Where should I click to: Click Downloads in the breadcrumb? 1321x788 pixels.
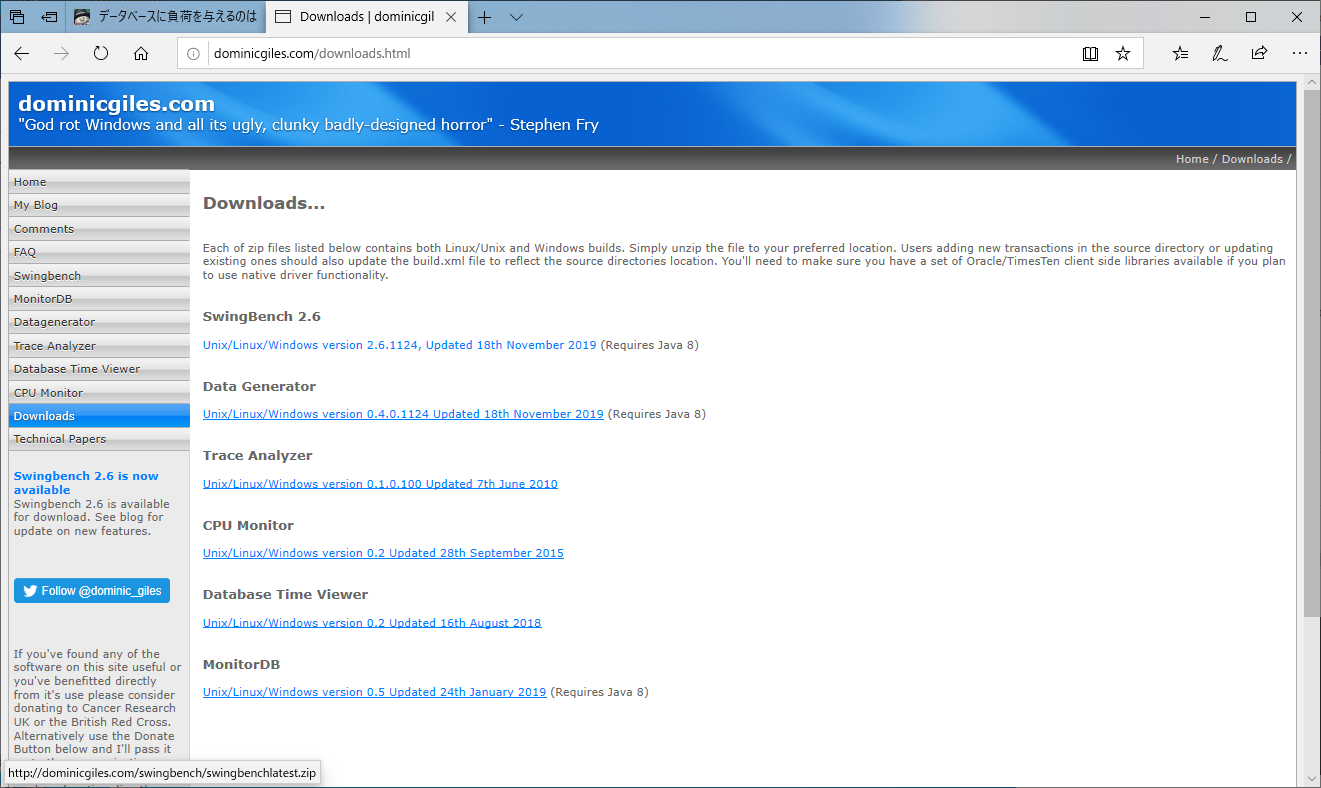1252,159
